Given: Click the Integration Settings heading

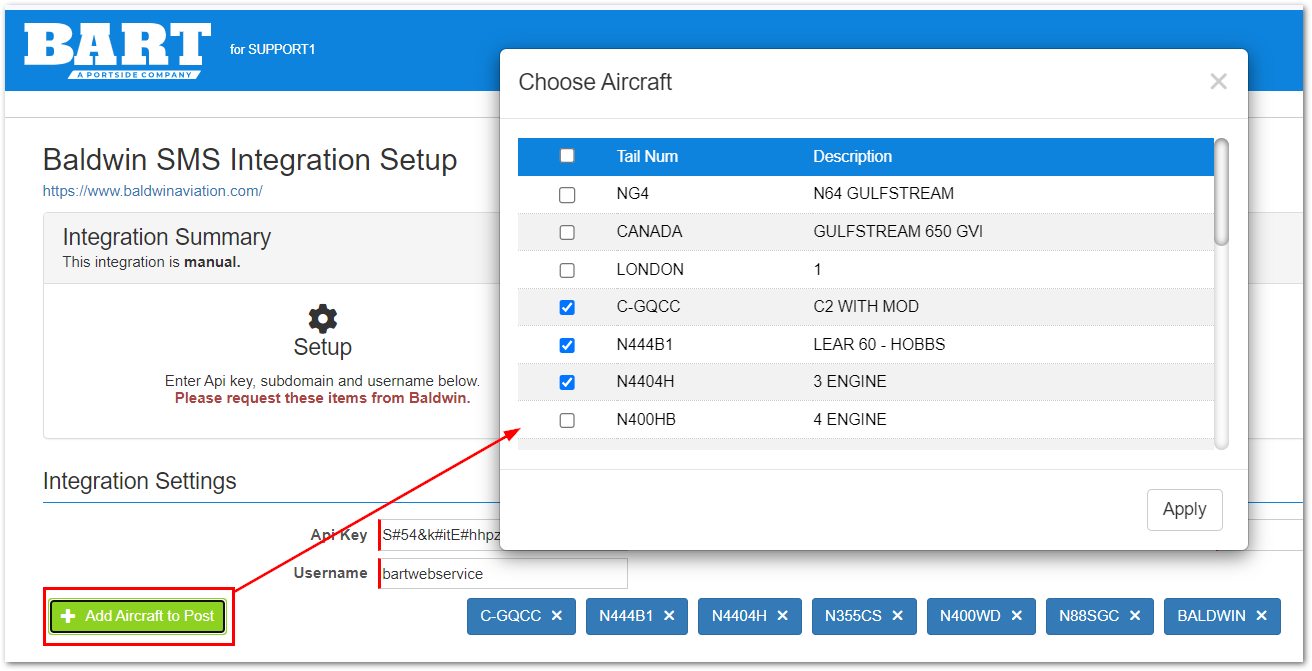Looking at the screenshot, I should click(140, 481).
